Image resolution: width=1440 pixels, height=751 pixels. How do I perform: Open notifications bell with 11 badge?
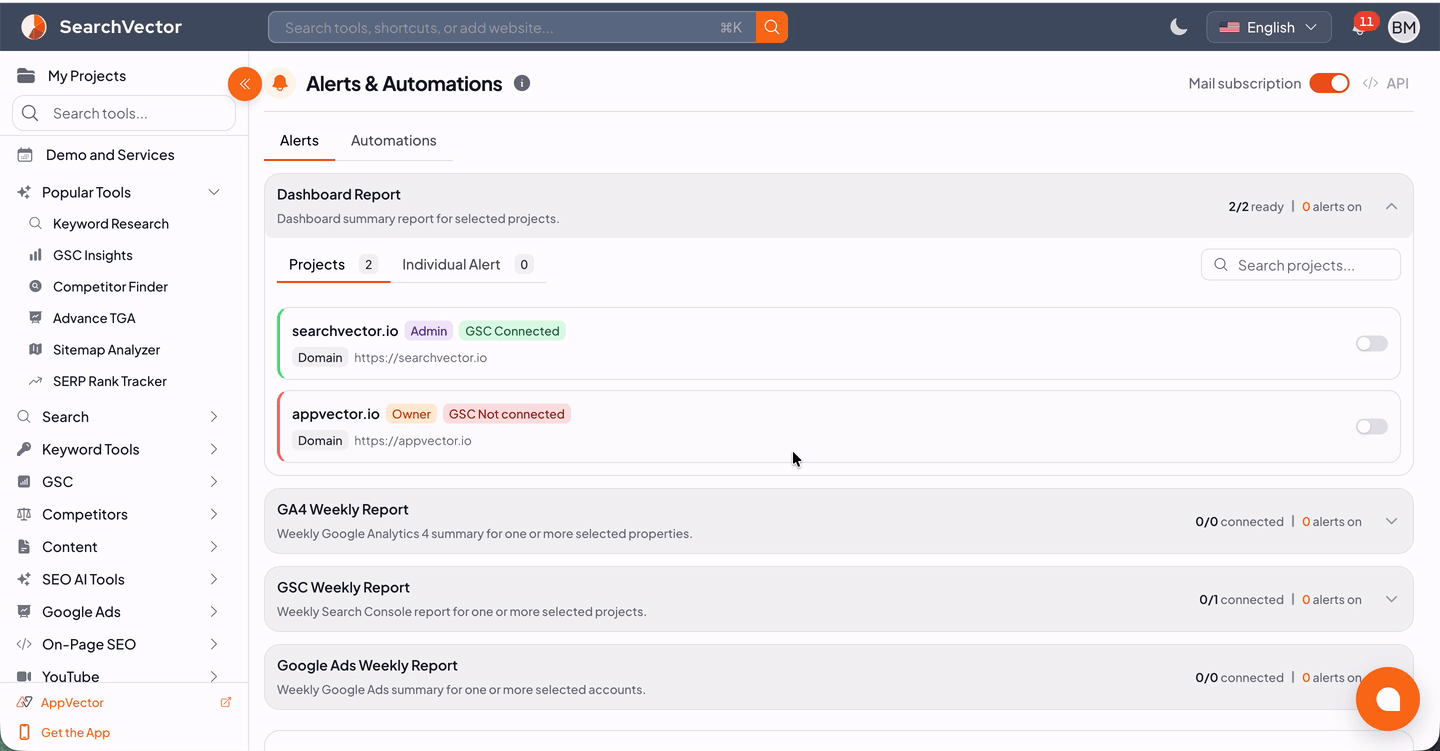point(1360,26)
